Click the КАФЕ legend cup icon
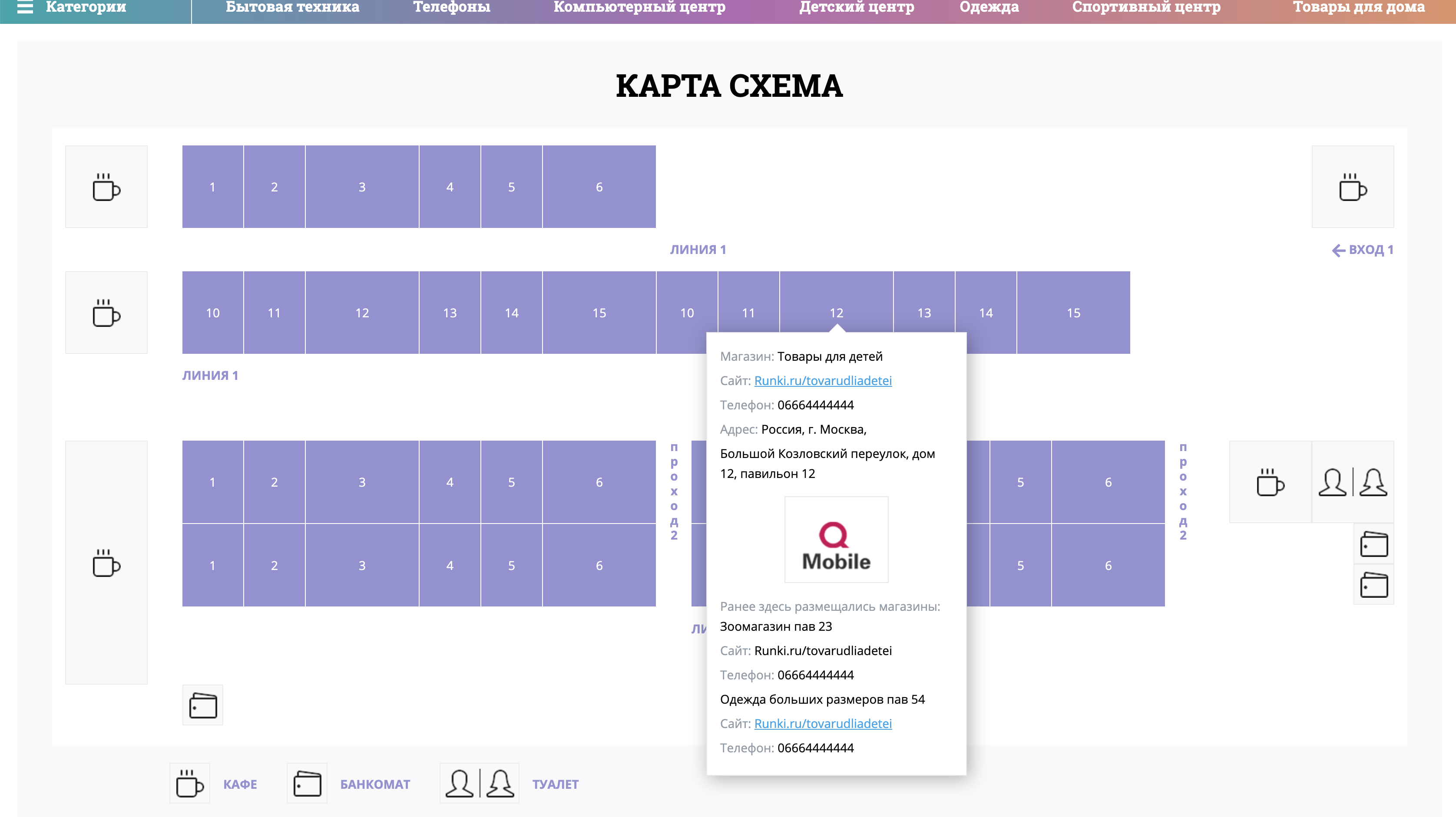The width and height of the screenshot is (1456, 817). [190, 783]
